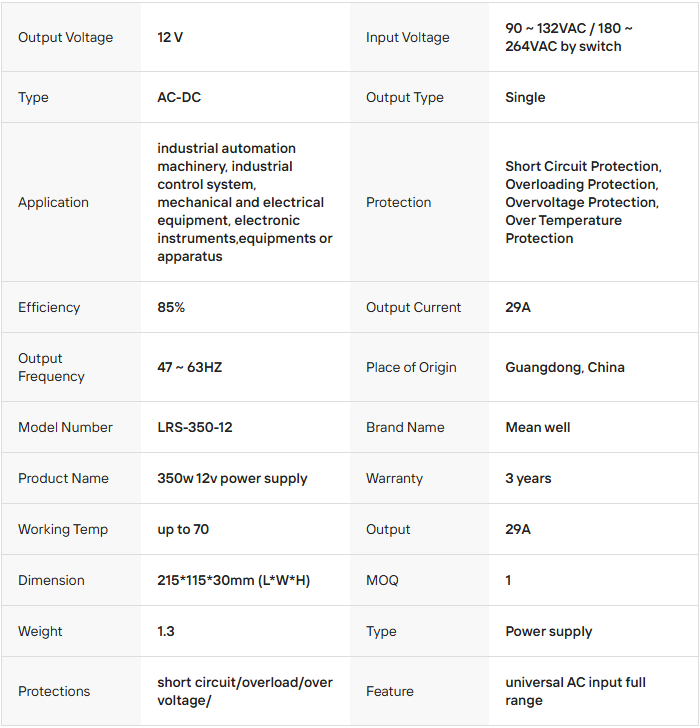Select the Single output type value
The height and width of the screenshot is (728, 700).
[525, 98]
